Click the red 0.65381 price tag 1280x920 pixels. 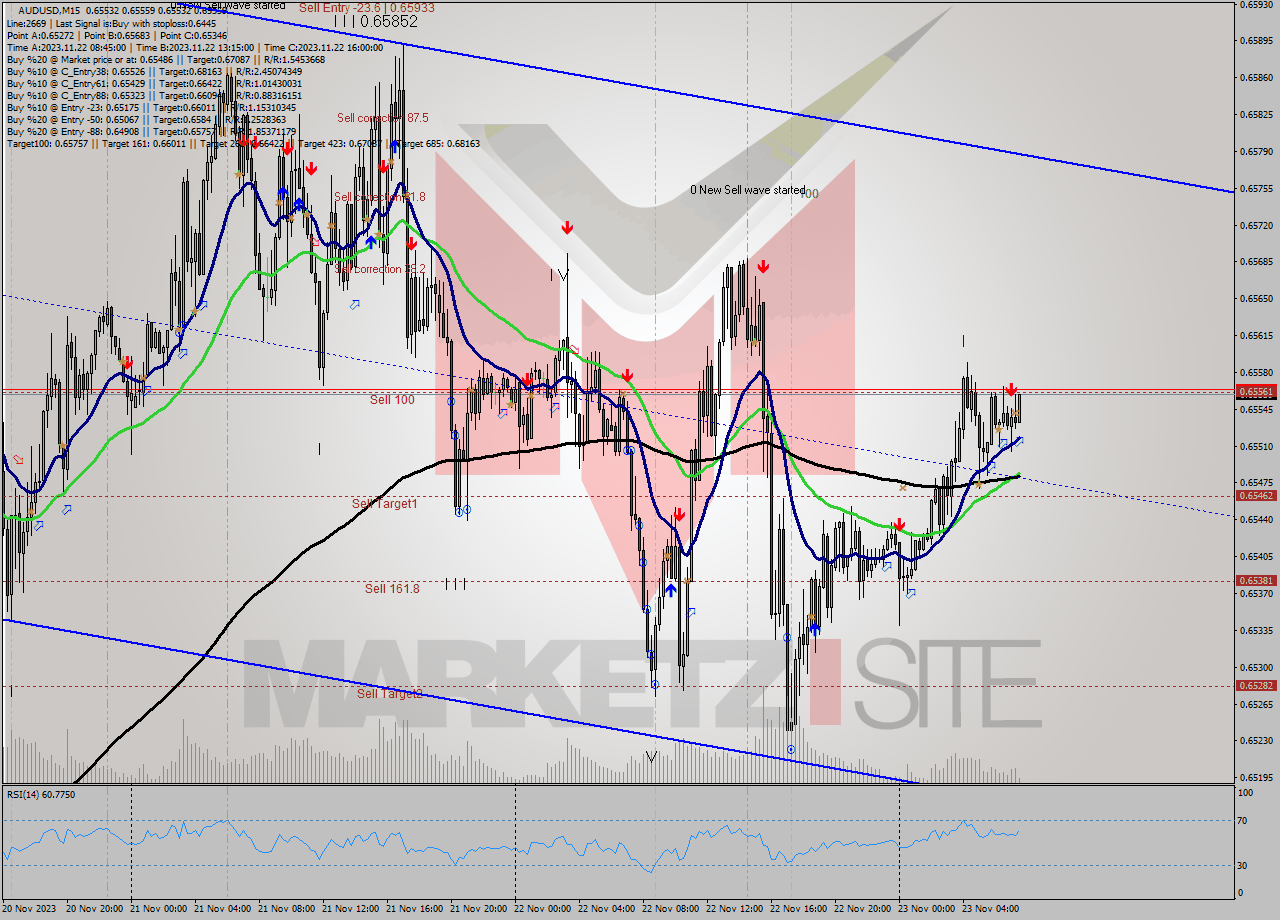(1256, 580)
